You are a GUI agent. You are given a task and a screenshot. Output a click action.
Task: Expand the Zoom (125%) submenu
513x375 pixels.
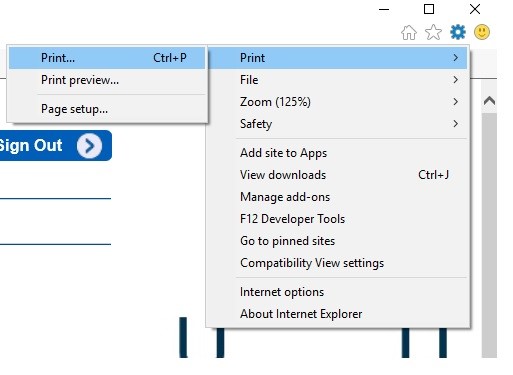(x=338, y=102)
